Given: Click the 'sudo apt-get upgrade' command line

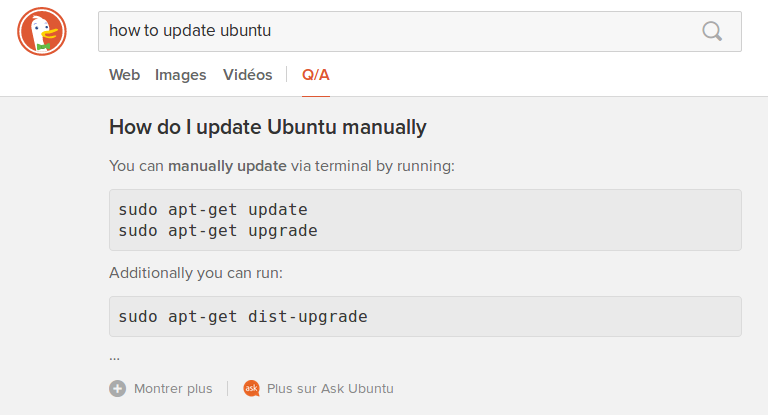Looking at the screenshot, I should [218, 230].
